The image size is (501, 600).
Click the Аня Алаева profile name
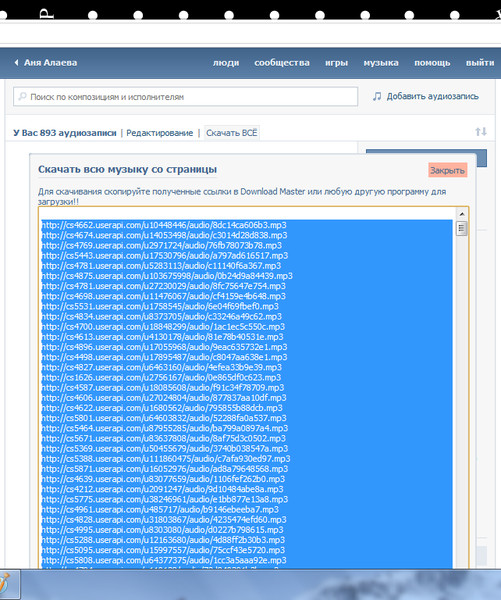(51, 62)
